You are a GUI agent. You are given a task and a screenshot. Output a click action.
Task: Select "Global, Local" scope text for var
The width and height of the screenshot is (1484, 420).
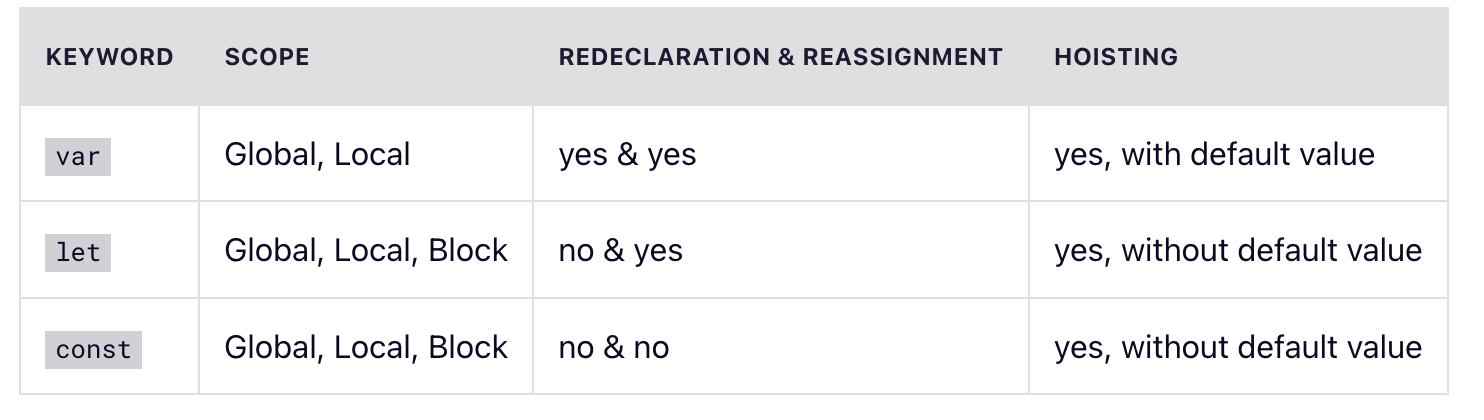coord(317,155)
